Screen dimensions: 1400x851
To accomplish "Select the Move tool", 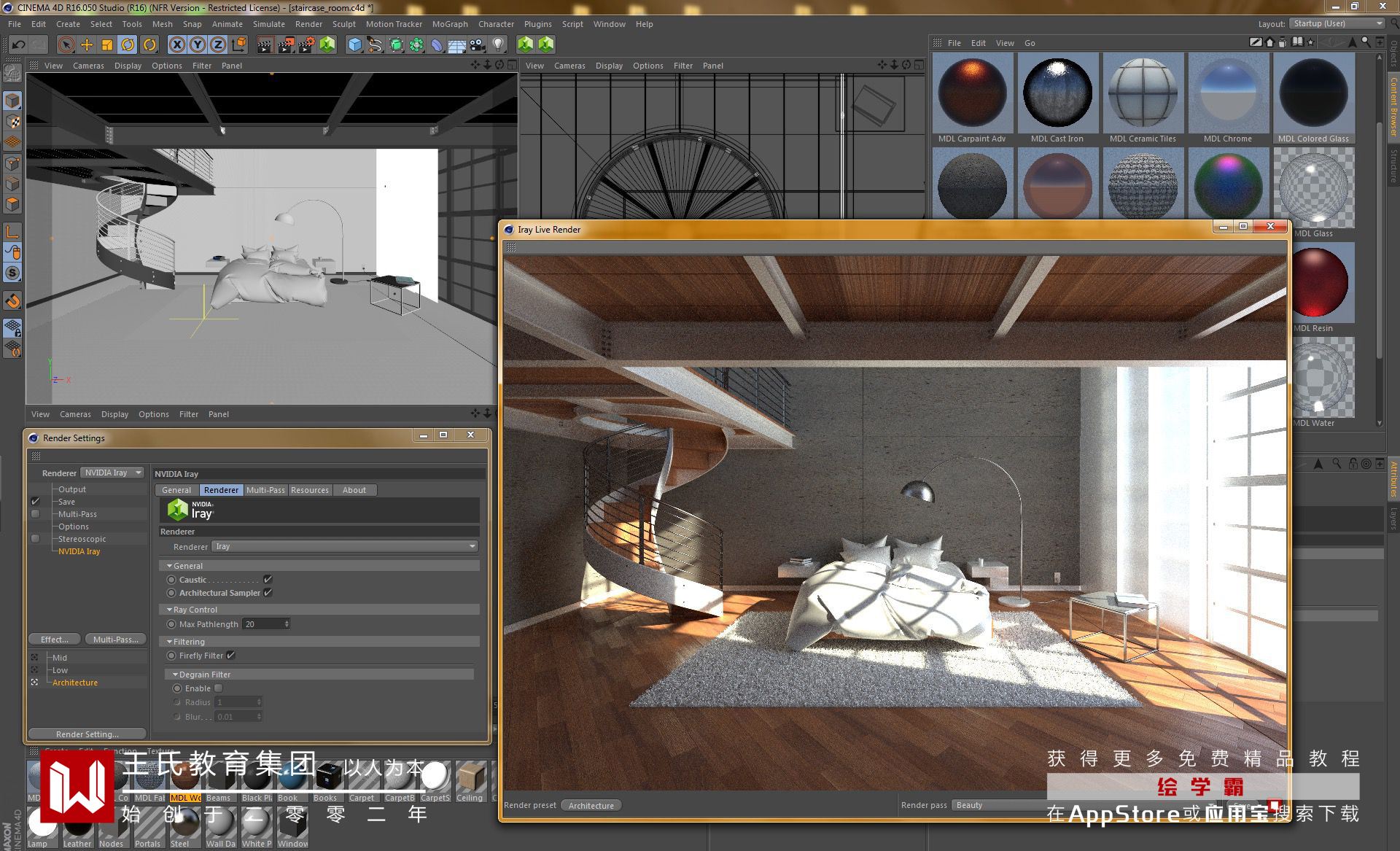I will (x=87, y=44).
